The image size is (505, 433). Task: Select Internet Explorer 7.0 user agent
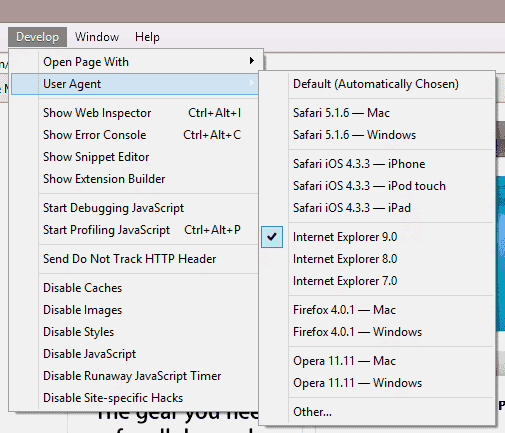coord(377,281)
